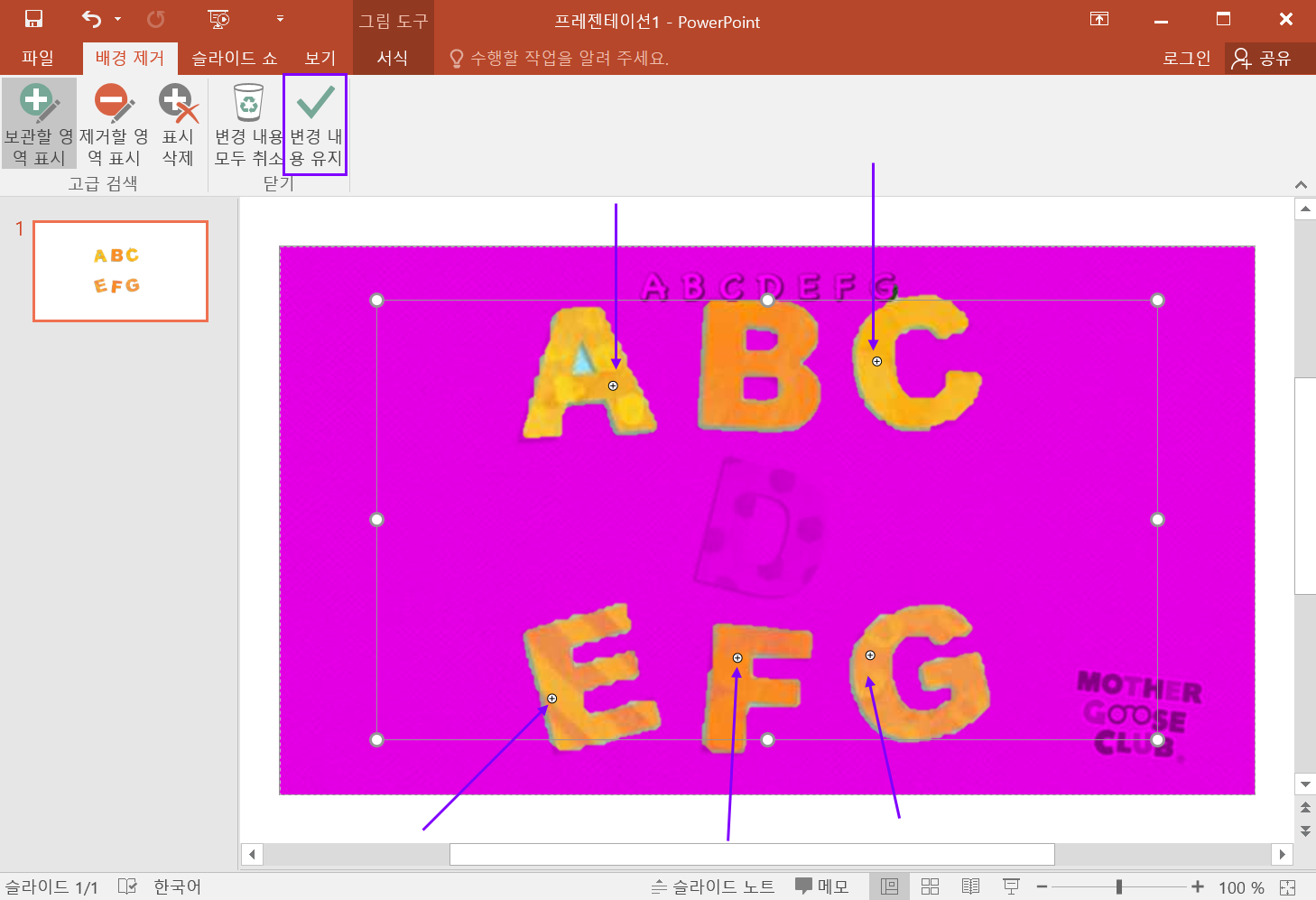Click 한국어 language indicator
Image resolution: width=1316 pixels, height=900 pixels.
(177, 886)
